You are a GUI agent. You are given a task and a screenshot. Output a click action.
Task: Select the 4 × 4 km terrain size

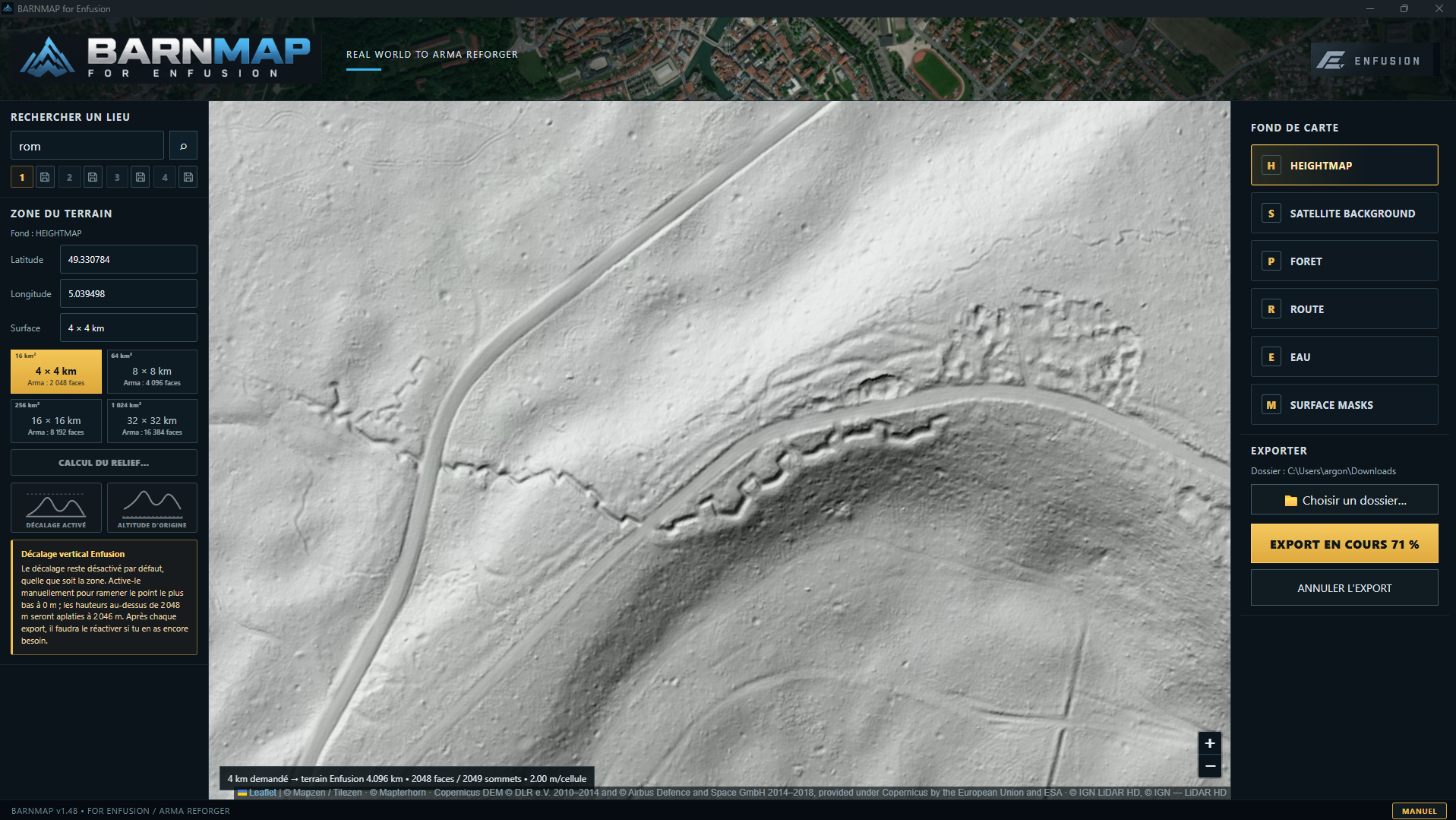[56, 372]
